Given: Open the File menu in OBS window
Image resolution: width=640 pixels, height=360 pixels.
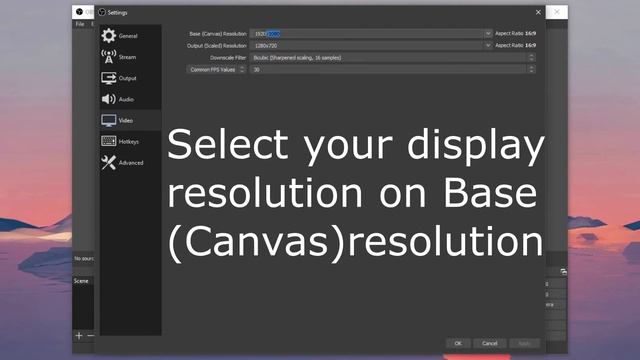Looking at the screenshot, I should [x=80, y=24].
